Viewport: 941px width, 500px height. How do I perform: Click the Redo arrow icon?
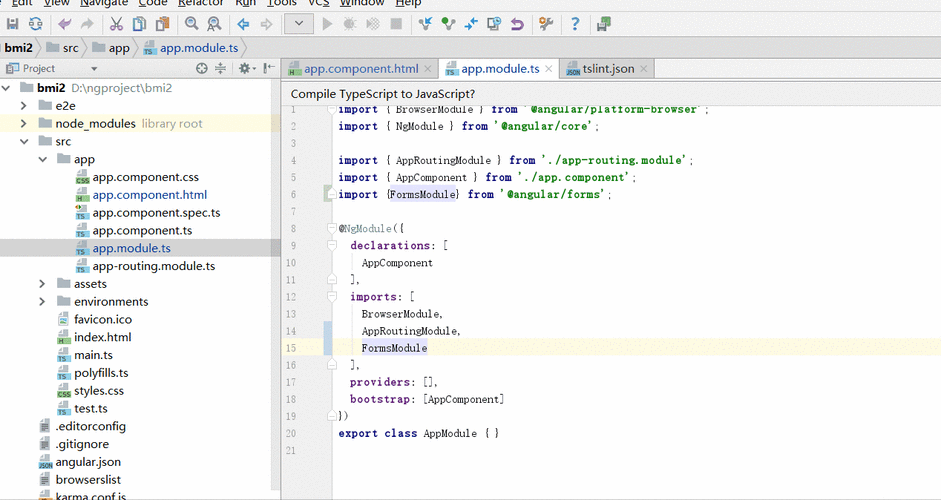88,24
